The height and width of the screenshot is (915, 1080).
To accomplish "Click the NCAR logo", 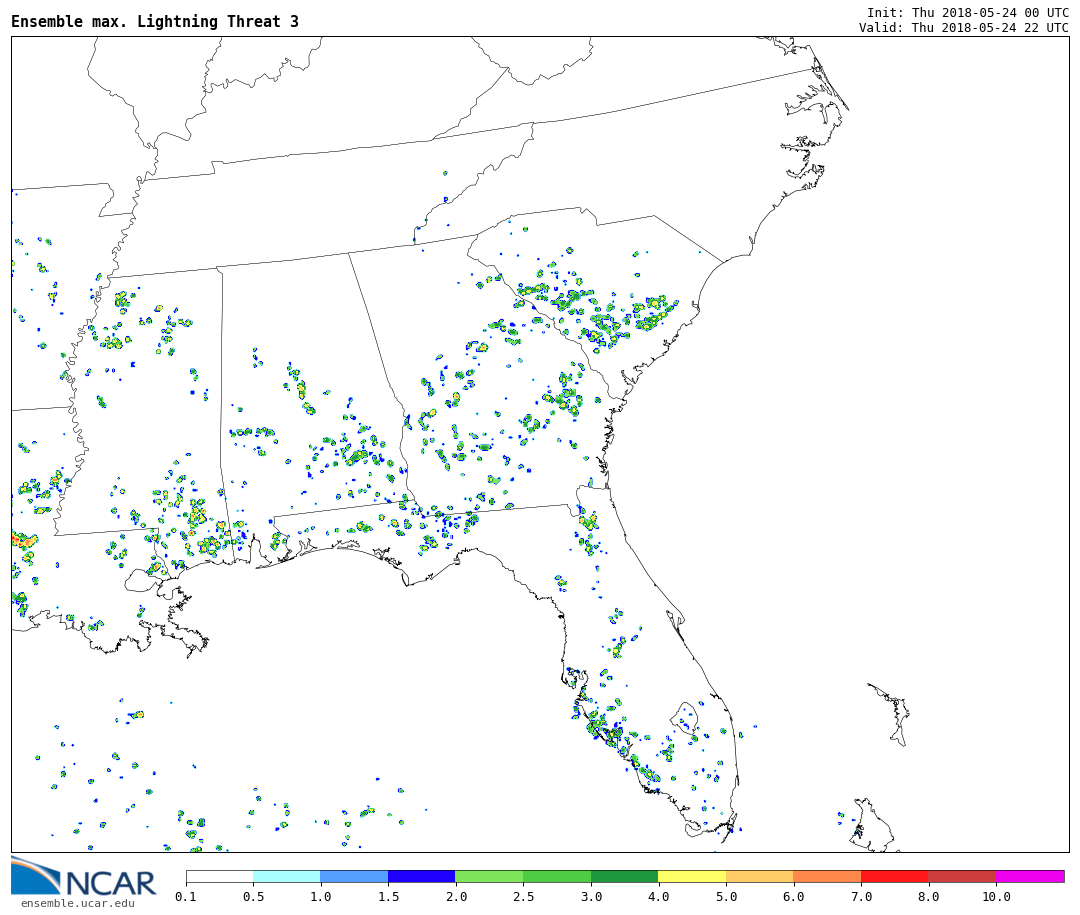I will click(84, 878).
